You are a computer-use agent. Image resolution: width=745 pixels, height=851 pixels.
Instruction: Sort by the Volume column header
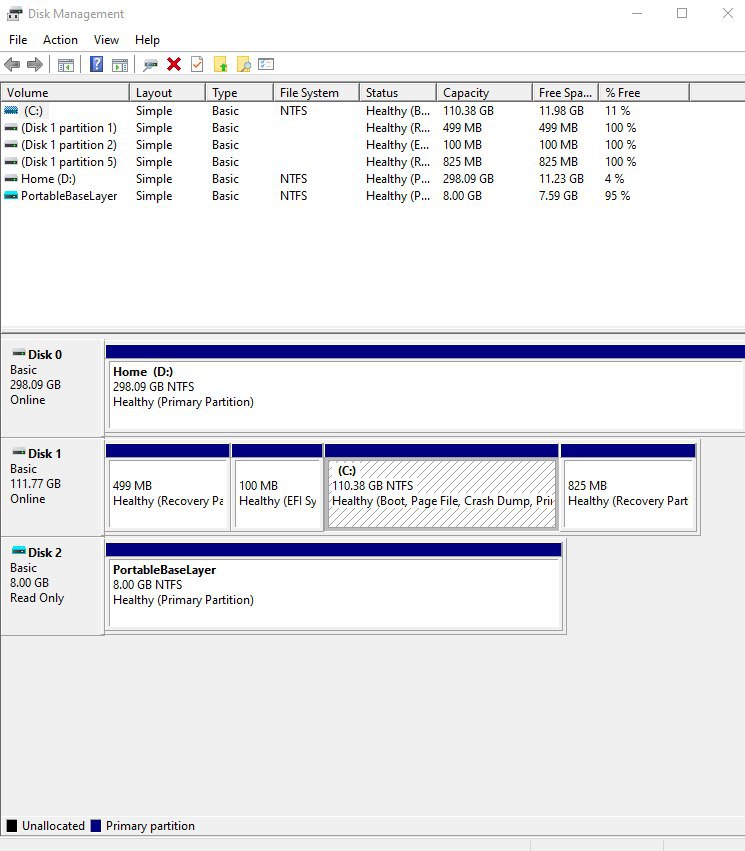(x=65, y=93)
